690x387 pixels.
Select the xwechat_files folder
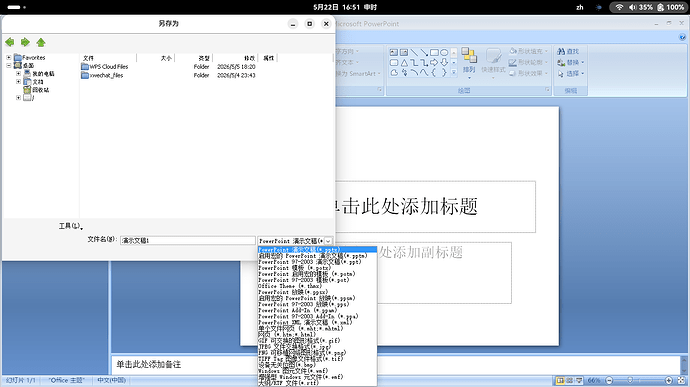102,75
